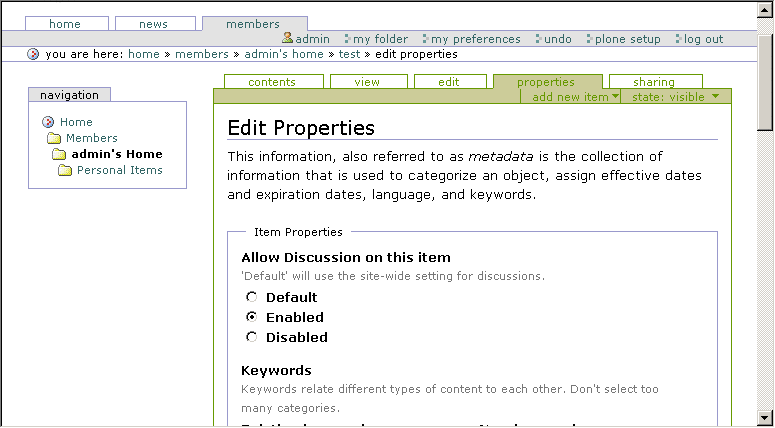The width and height of the screenshot is (775, 428).
Task: Click the admin user icon
Action: click(287, 38)
